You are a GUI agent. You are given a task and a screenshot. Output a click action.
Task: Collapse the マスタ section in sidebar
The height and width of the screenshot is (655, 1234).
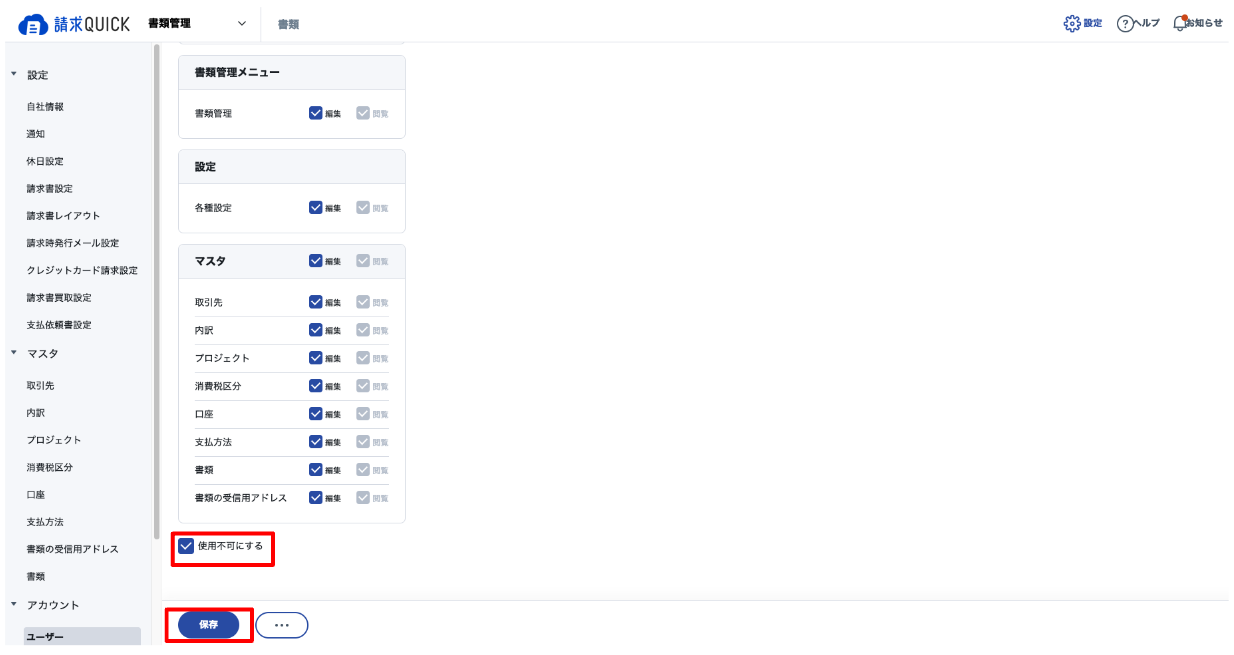(x=14, y=354)
